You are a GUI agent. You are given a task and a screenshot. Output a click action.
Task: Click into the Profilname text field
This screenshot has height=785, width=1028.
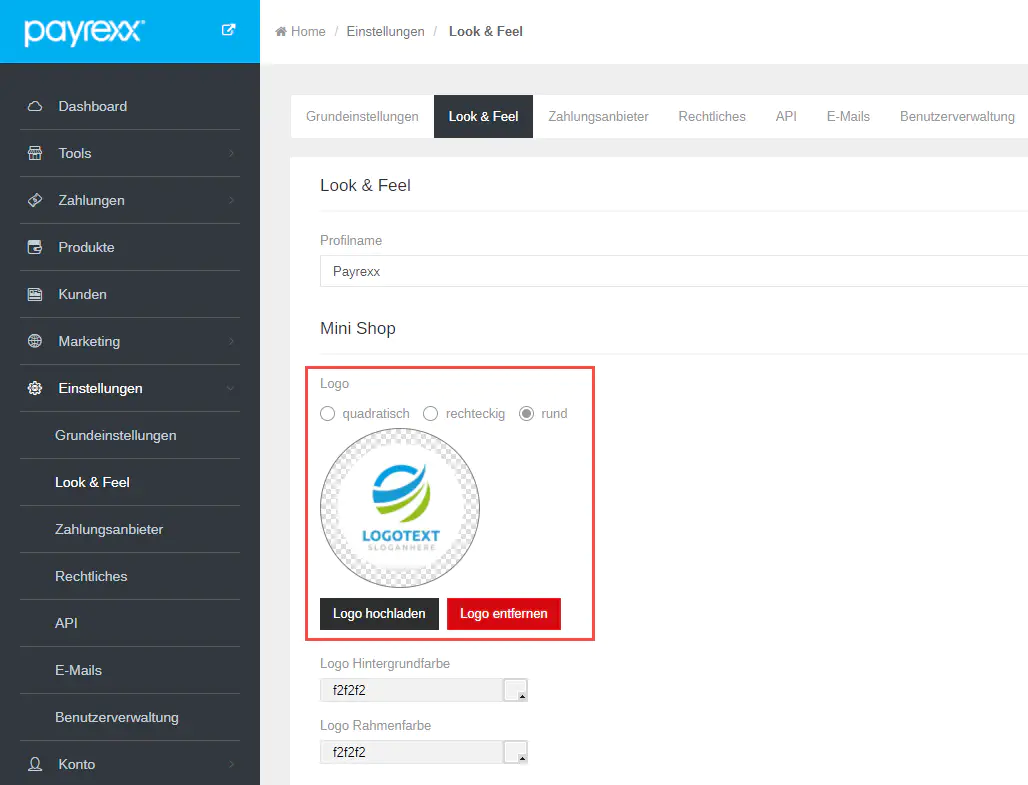pos(670,271)
